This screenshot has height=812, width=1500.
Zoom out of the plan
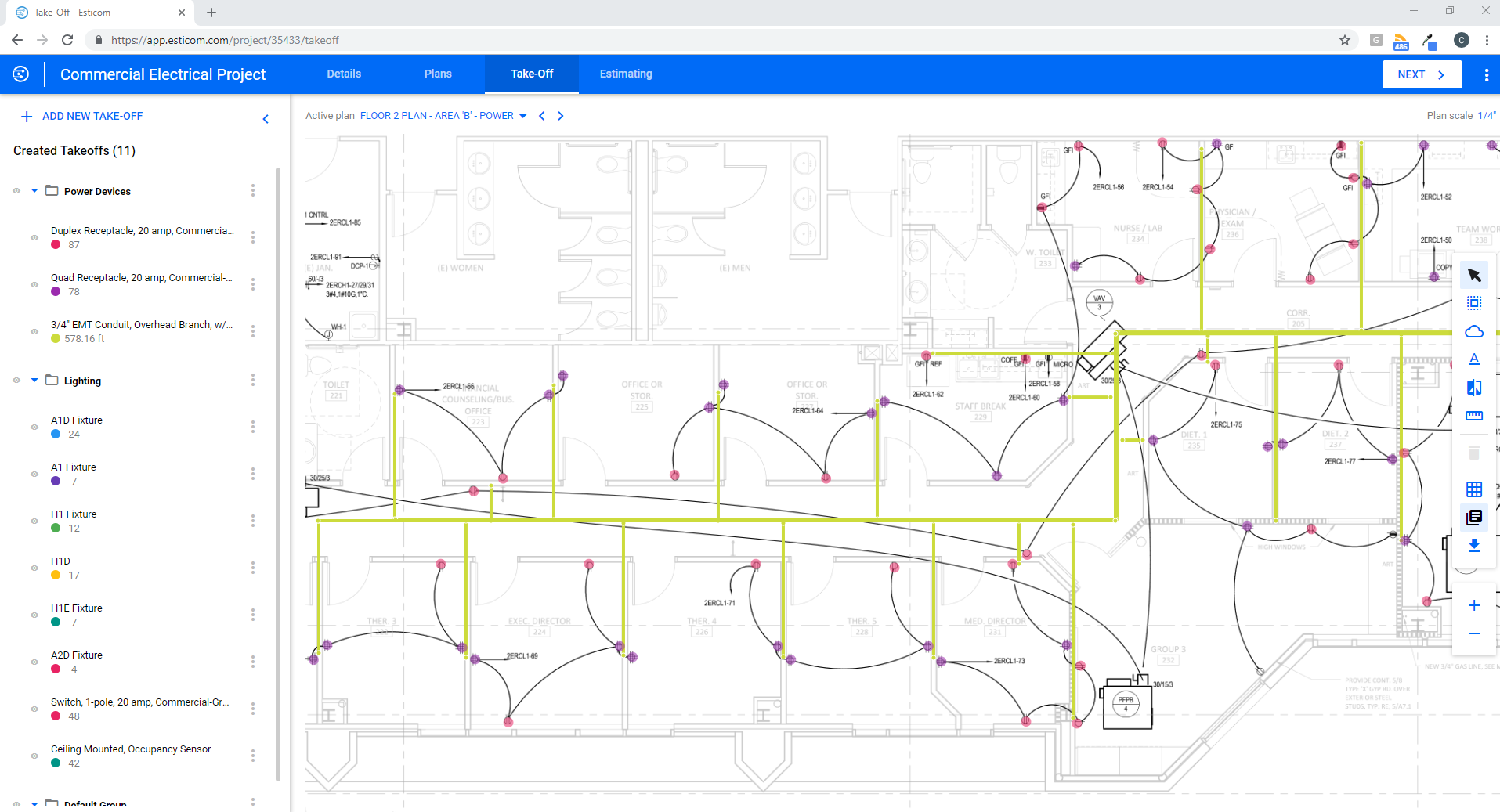pyautogui.click(x=1473, y=633)
